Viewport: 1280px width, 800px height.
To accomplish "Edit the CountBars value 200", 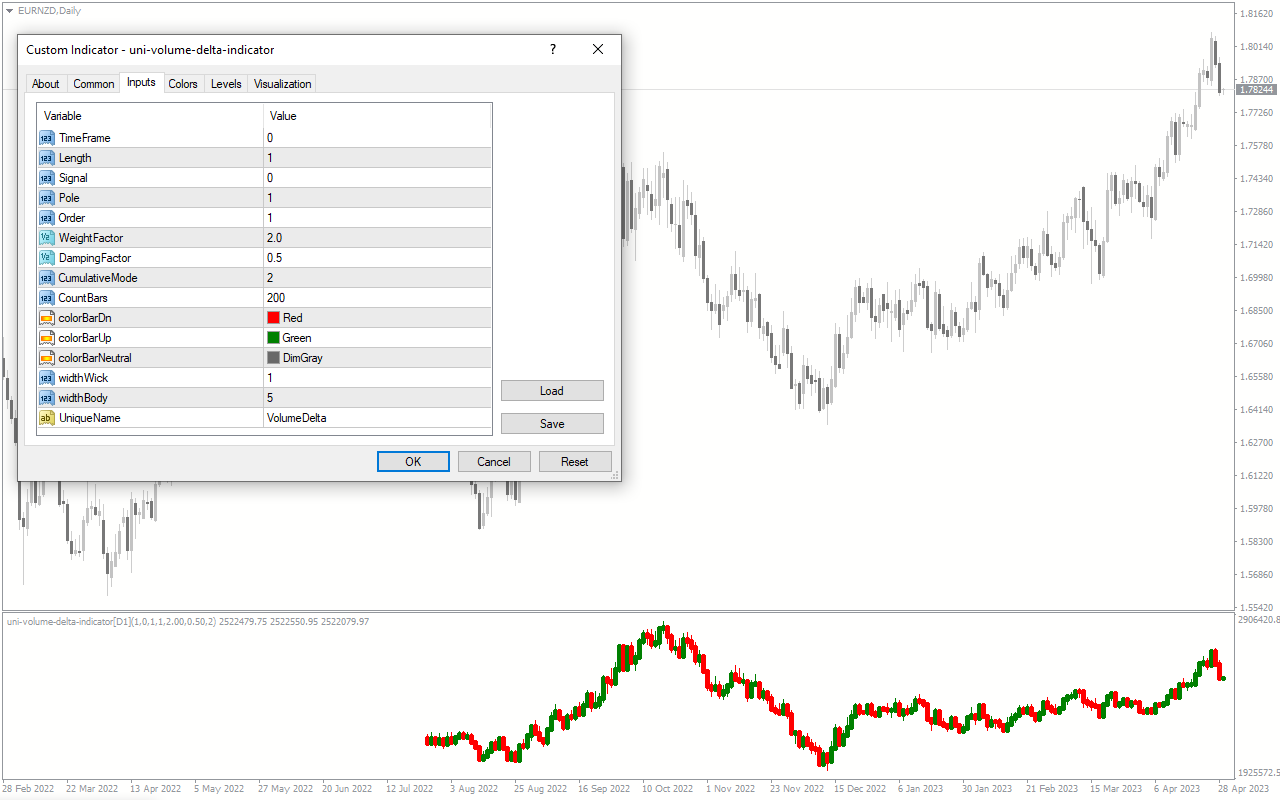I will 377,298.
